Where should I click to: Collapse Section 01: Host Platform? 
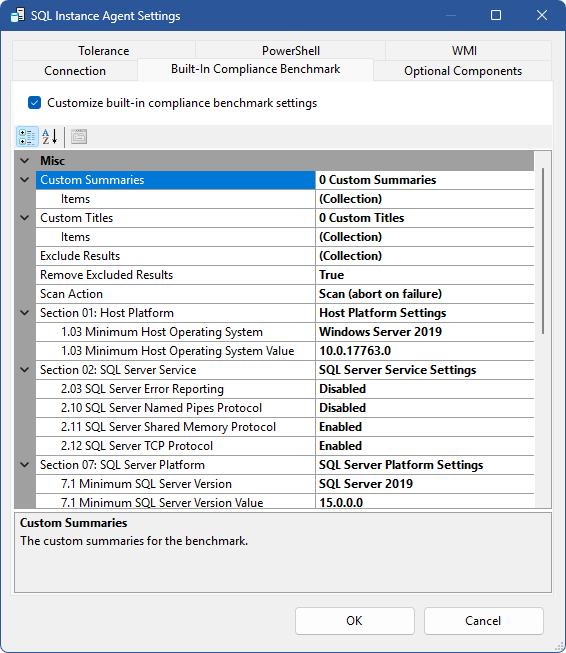click(x=25, y=313)
